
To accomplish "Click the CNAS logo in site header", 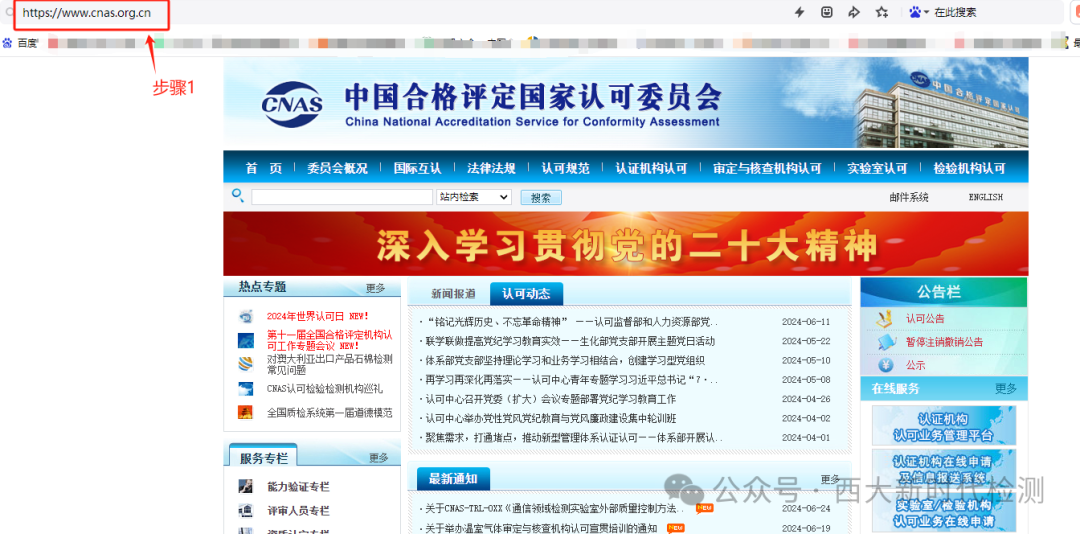I will [x=292, y=105].
